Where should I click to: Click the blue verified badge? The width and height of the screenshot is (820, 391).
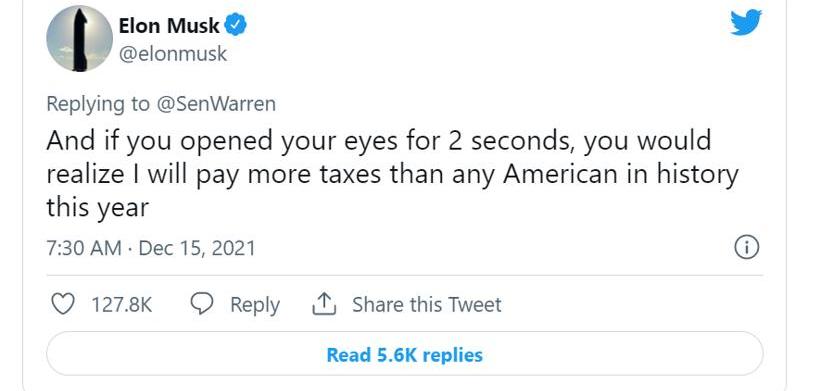235,25
